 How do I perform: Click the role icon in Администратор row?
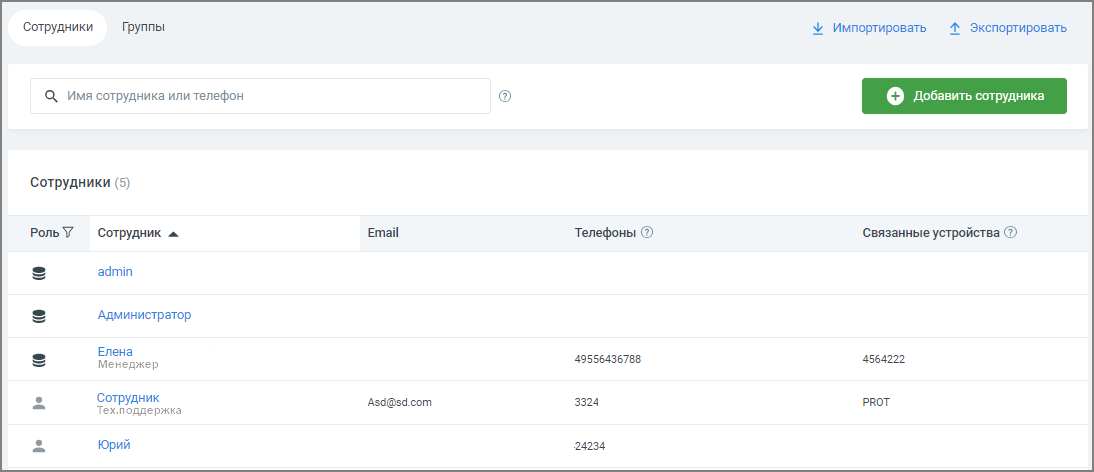[39, 317]
